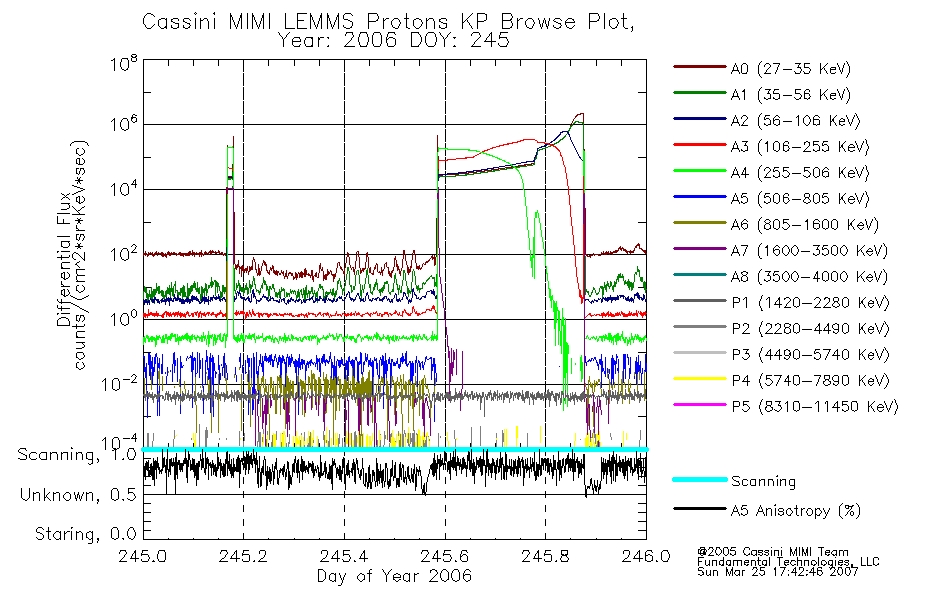Click the 246.0 x-axis tick label
950x600 pixels.
[646, 556]
